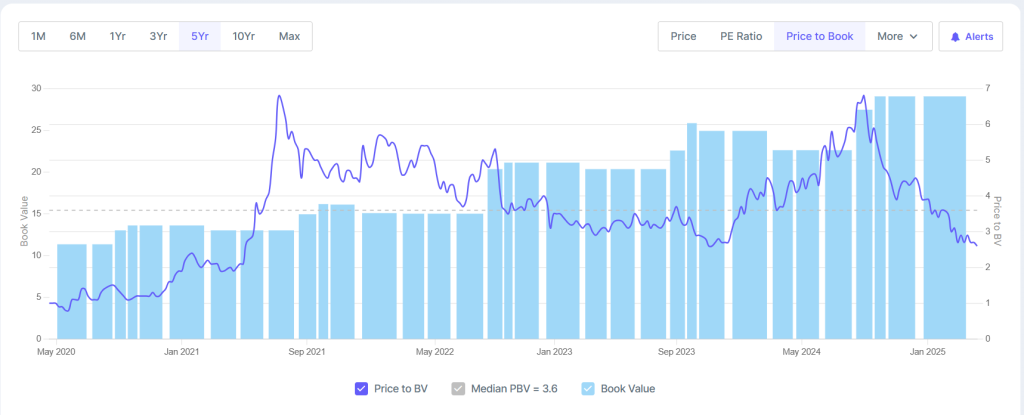The width and height of the screenshot is (1024, 415).
Task: Click the Jan 2023 x-axis label
Action: coord(553,352)
